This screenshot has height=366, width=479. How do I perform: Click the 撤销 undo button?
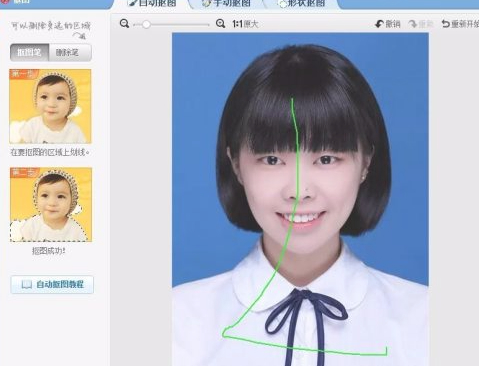point(388,24)
